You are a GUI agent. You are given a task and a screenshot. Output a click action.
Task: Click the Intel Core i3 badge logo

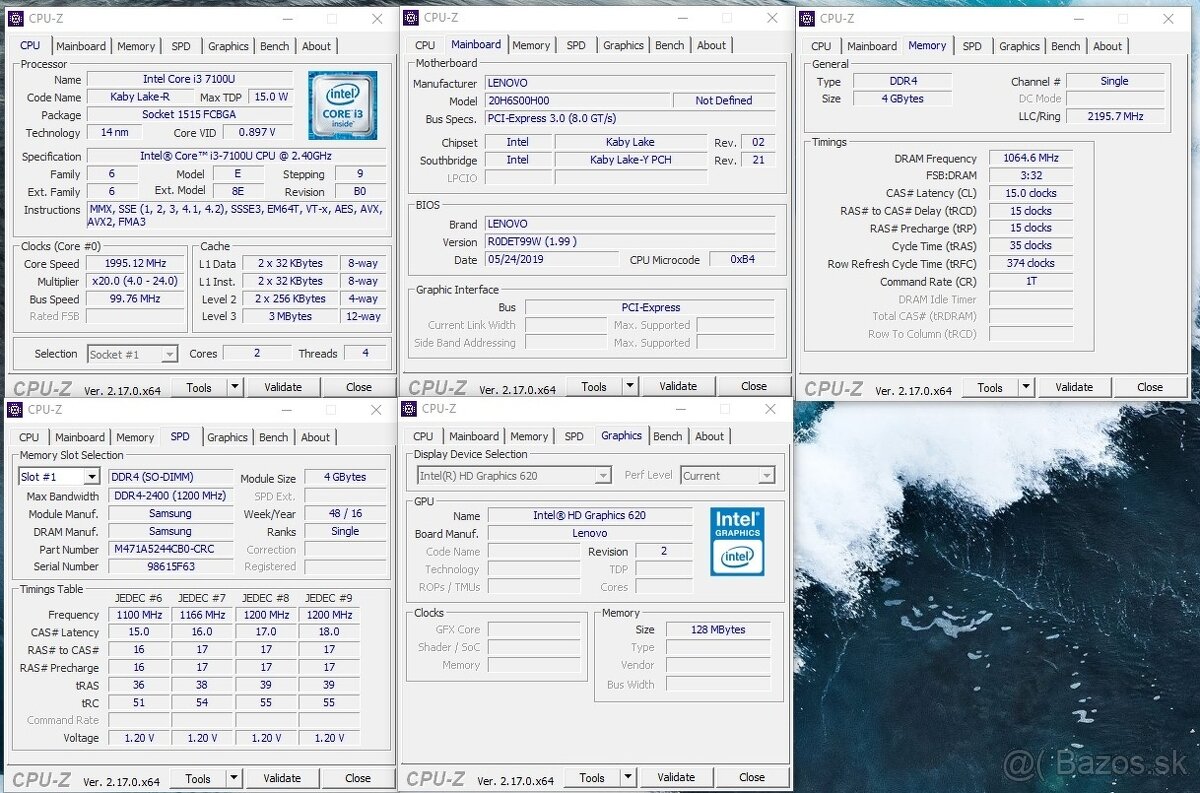click(x=342, y=105)
